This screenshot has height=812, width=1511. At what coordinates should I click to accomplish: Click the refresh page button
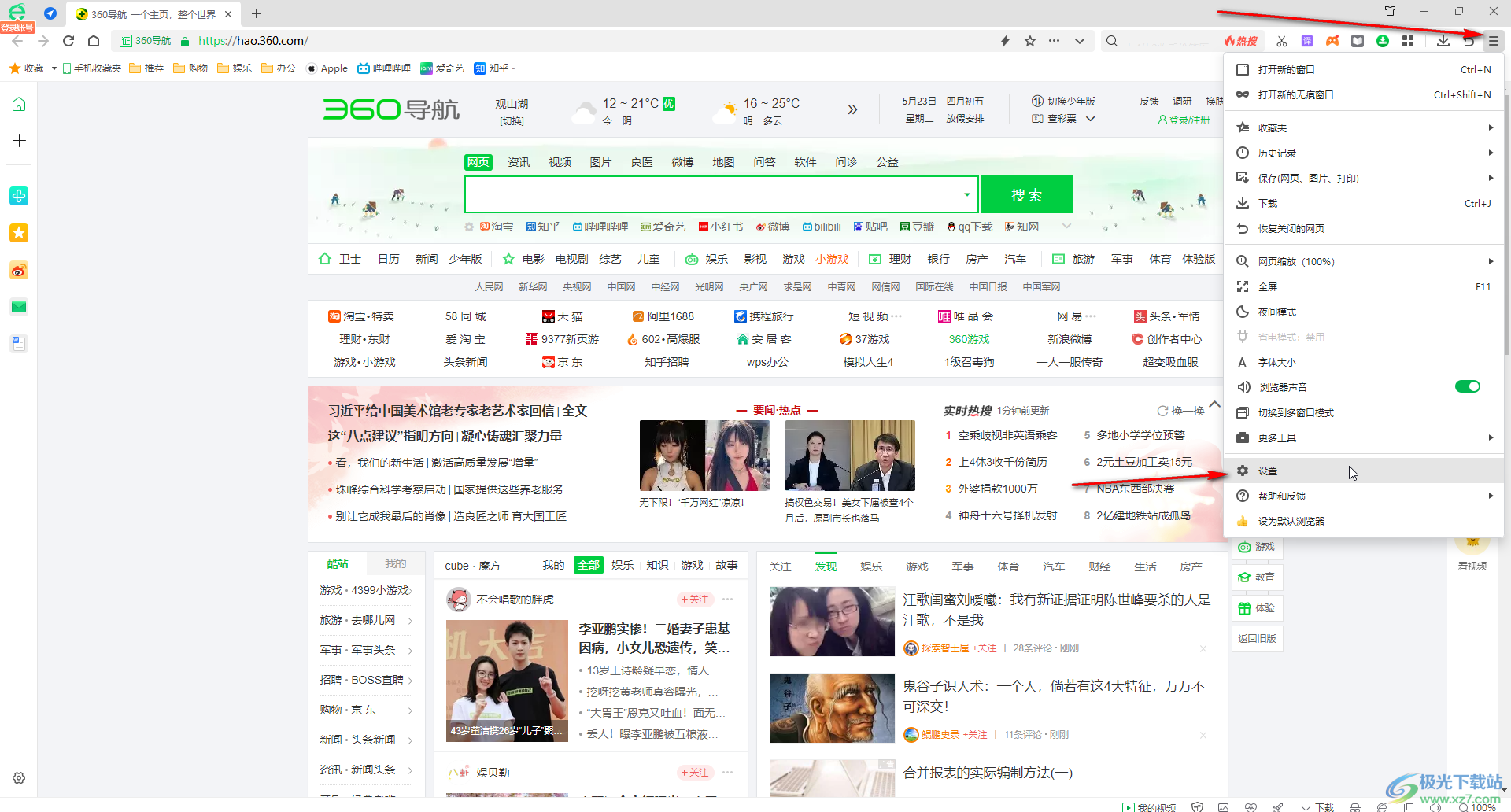click(x=68, y=41)
